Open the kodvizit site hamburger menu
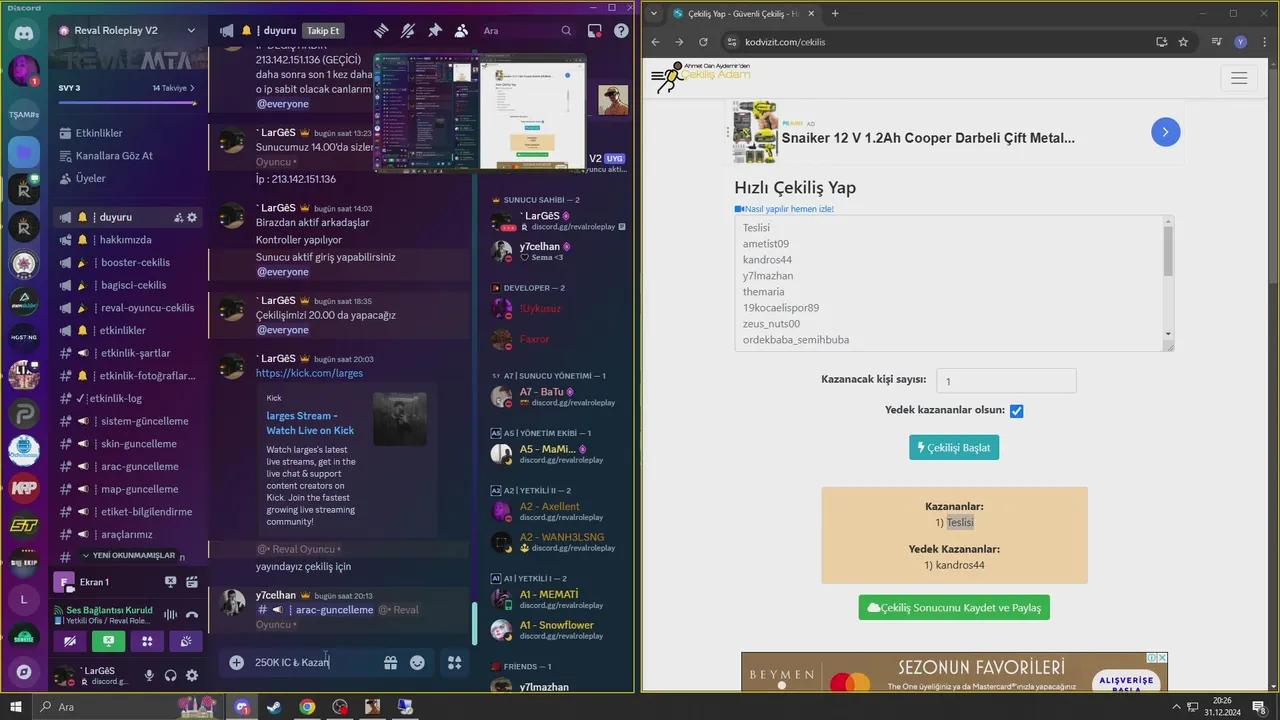The height and width of the screenshot is (720, 1280). (x=1239, y=77)
